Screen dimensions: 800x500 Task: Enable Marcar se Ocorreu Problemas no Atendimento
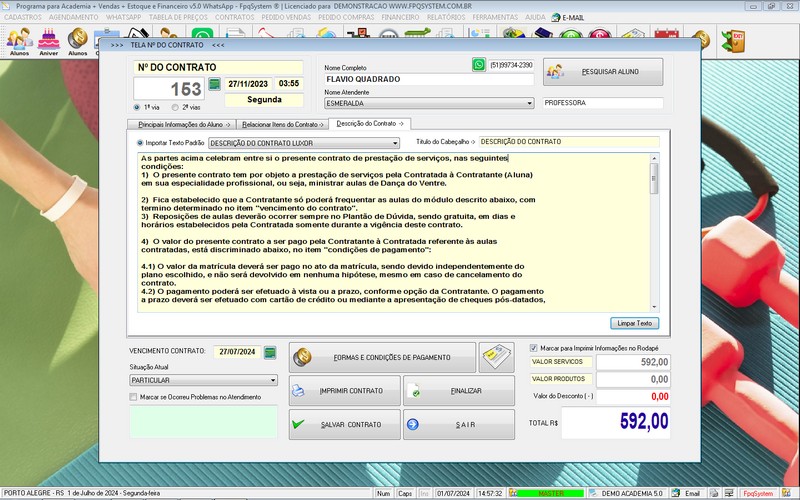(x=134, y=397)
